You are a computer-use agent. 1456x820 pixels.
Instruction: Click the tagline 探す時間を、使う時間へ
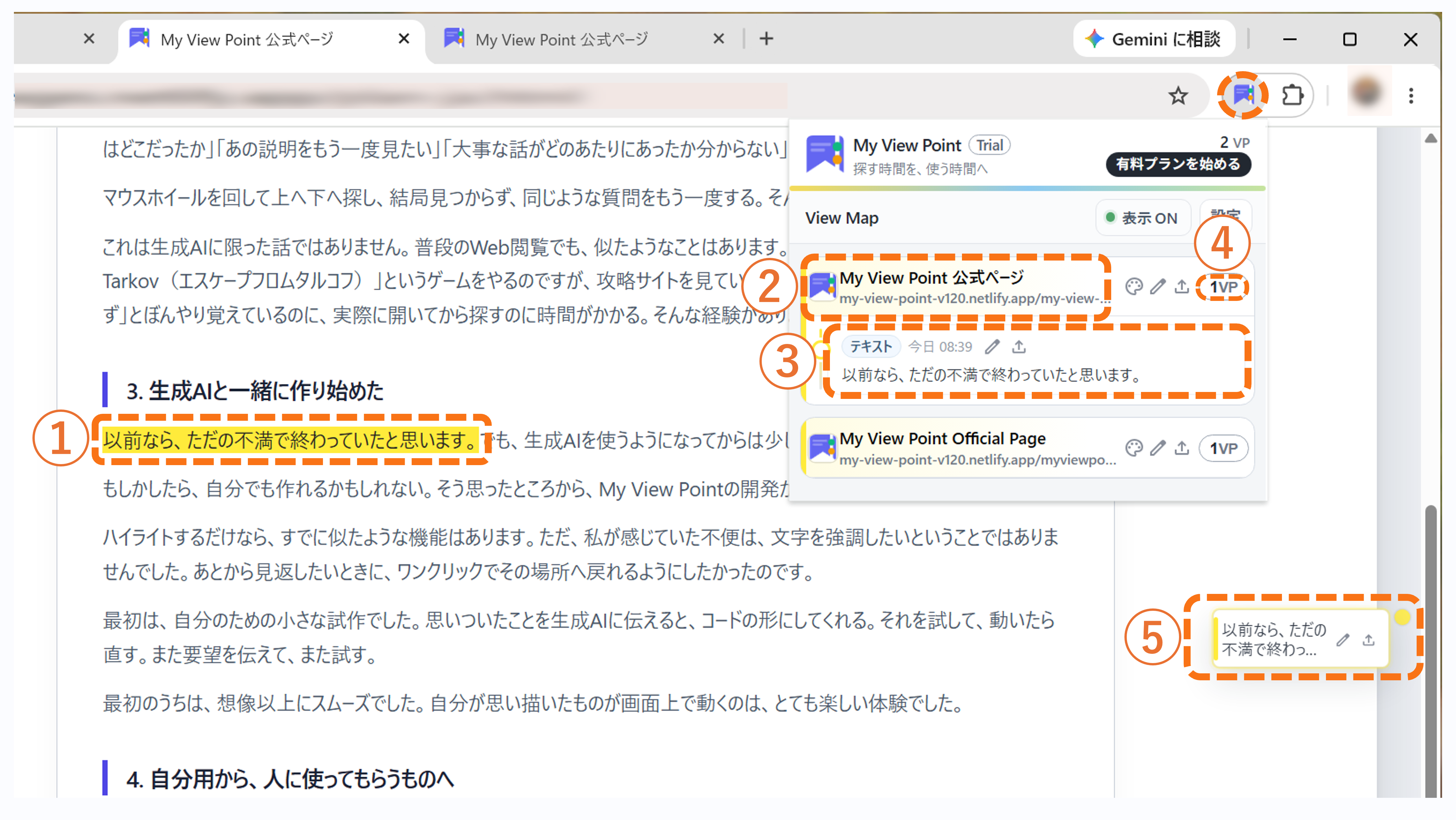(x=920, y=169)
